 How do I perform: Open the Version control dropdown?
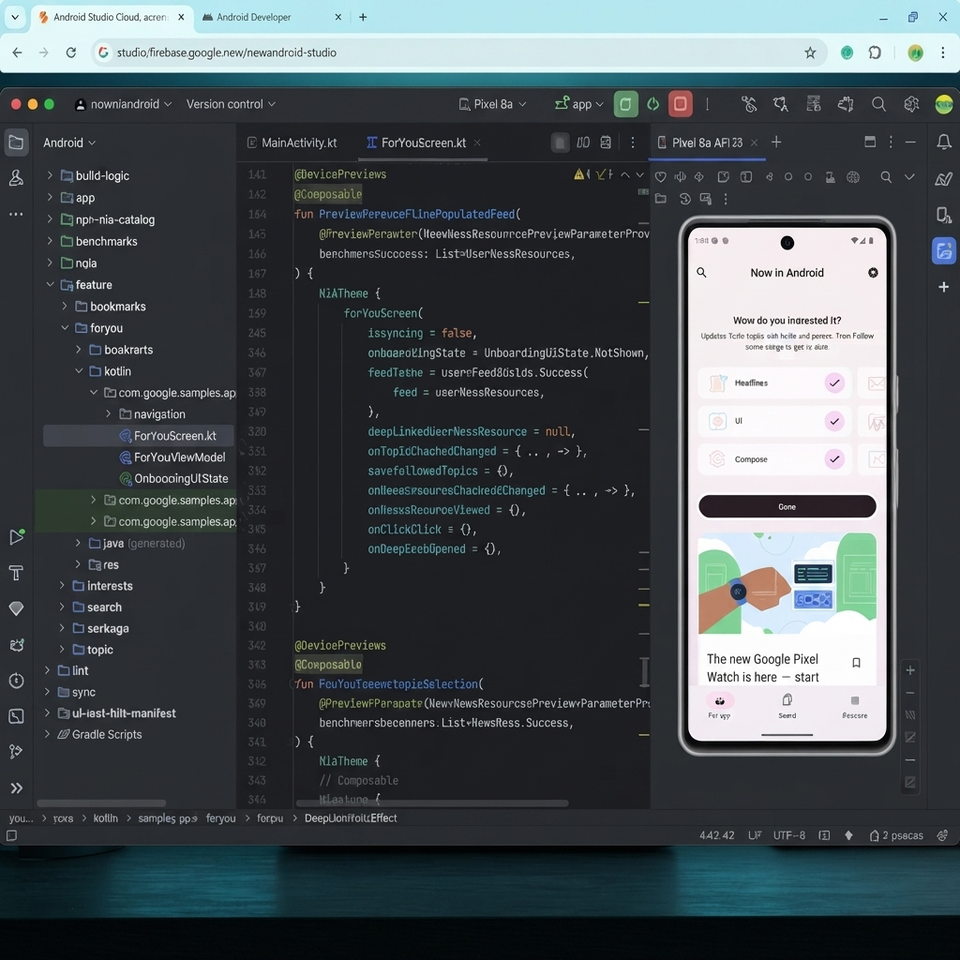point(231,104)
